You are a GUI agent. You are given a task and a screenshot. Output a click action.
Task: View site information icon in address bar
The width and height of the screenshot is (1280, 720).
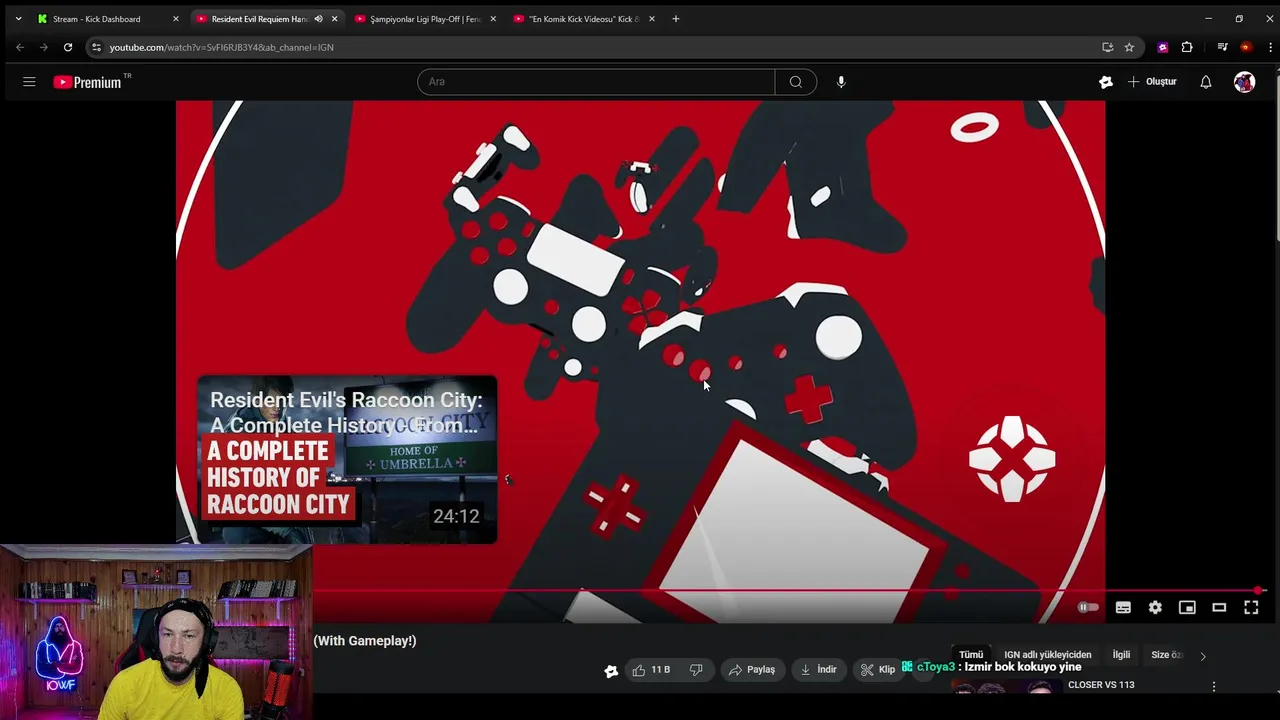pyautogui.click(x=96, y=47)
